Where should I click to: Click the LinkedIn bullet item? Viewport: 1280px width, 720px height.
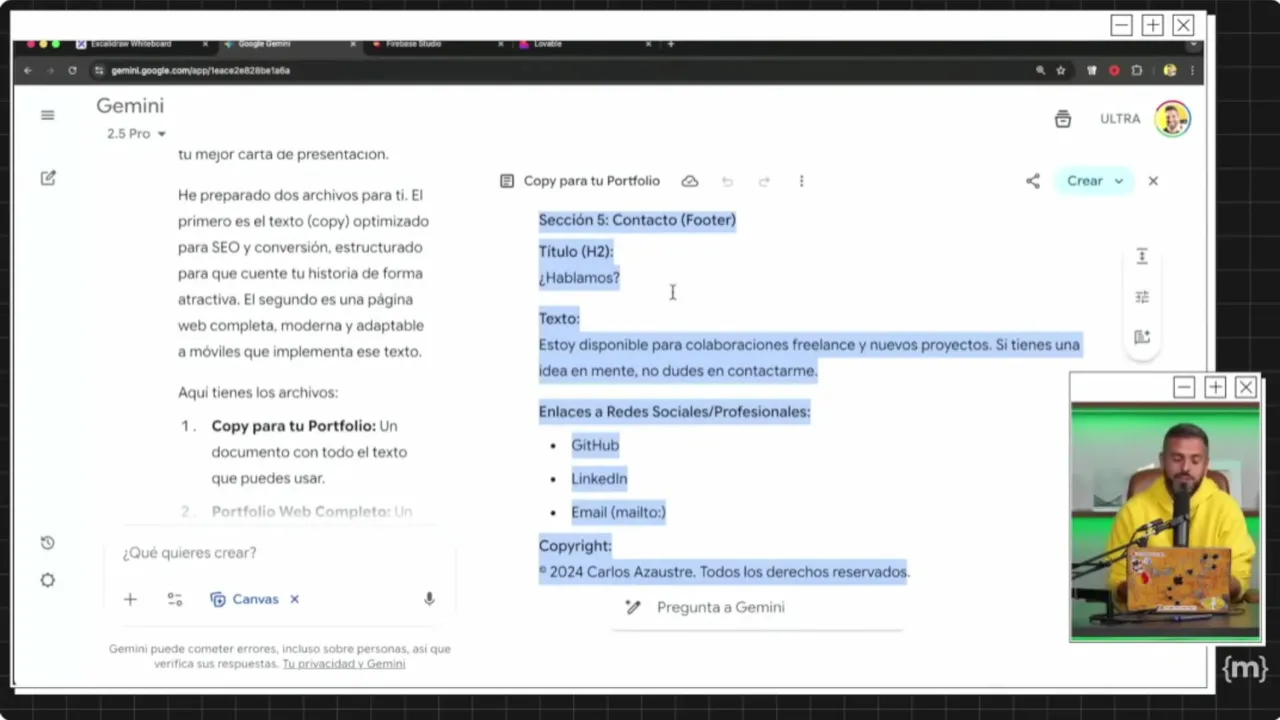tap(599, 479)
